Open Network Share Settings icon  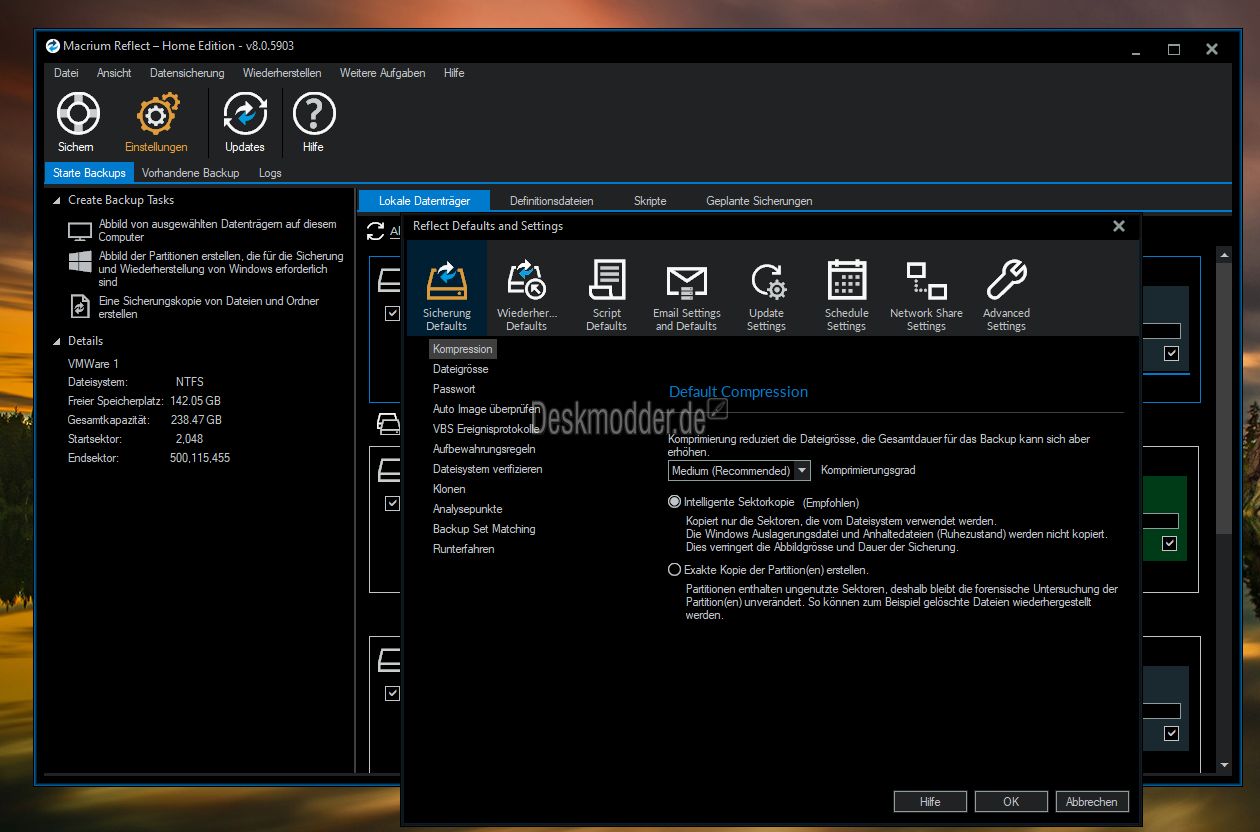click(926, 281)
